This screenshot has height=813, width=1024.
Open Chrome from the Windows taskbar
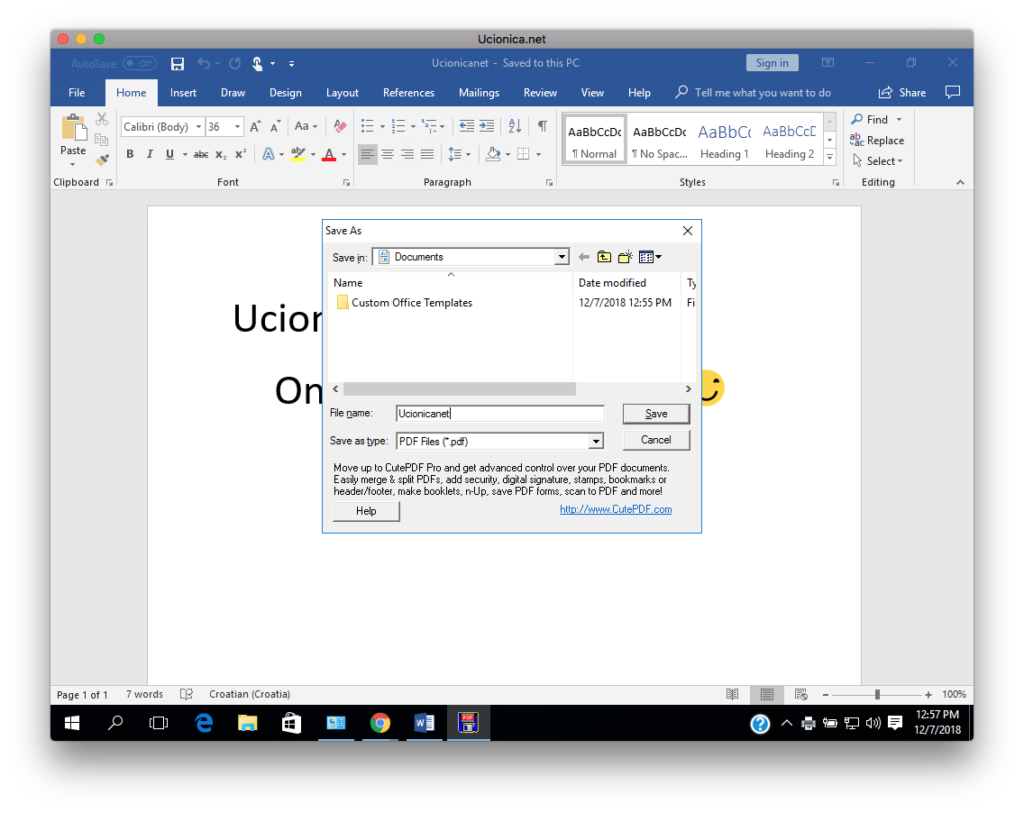coord(379,723)
